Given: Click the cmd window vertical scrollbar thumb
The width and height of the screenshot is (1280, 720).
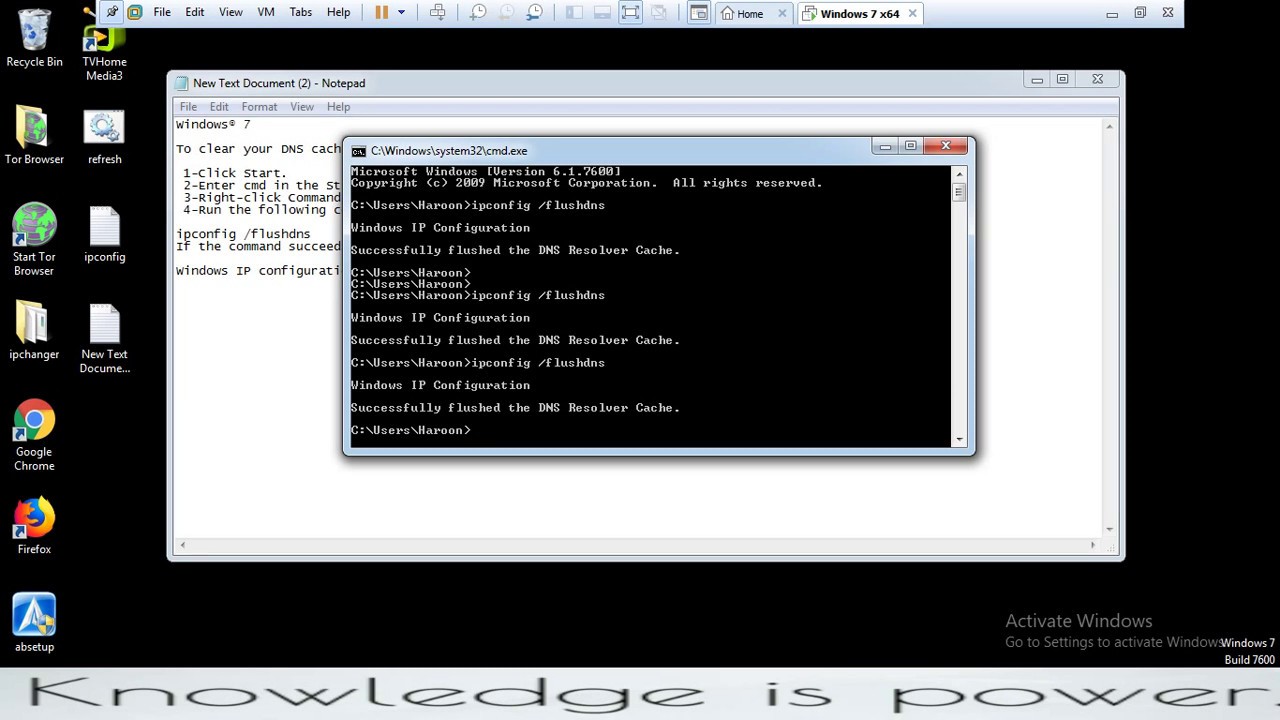Looking at the screenshot, I should click(x=959, y=192).
